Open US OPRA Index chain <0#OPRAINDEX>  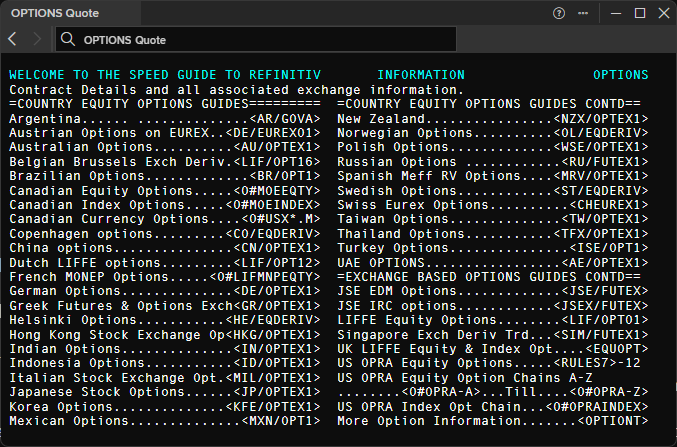coord(597,407)
